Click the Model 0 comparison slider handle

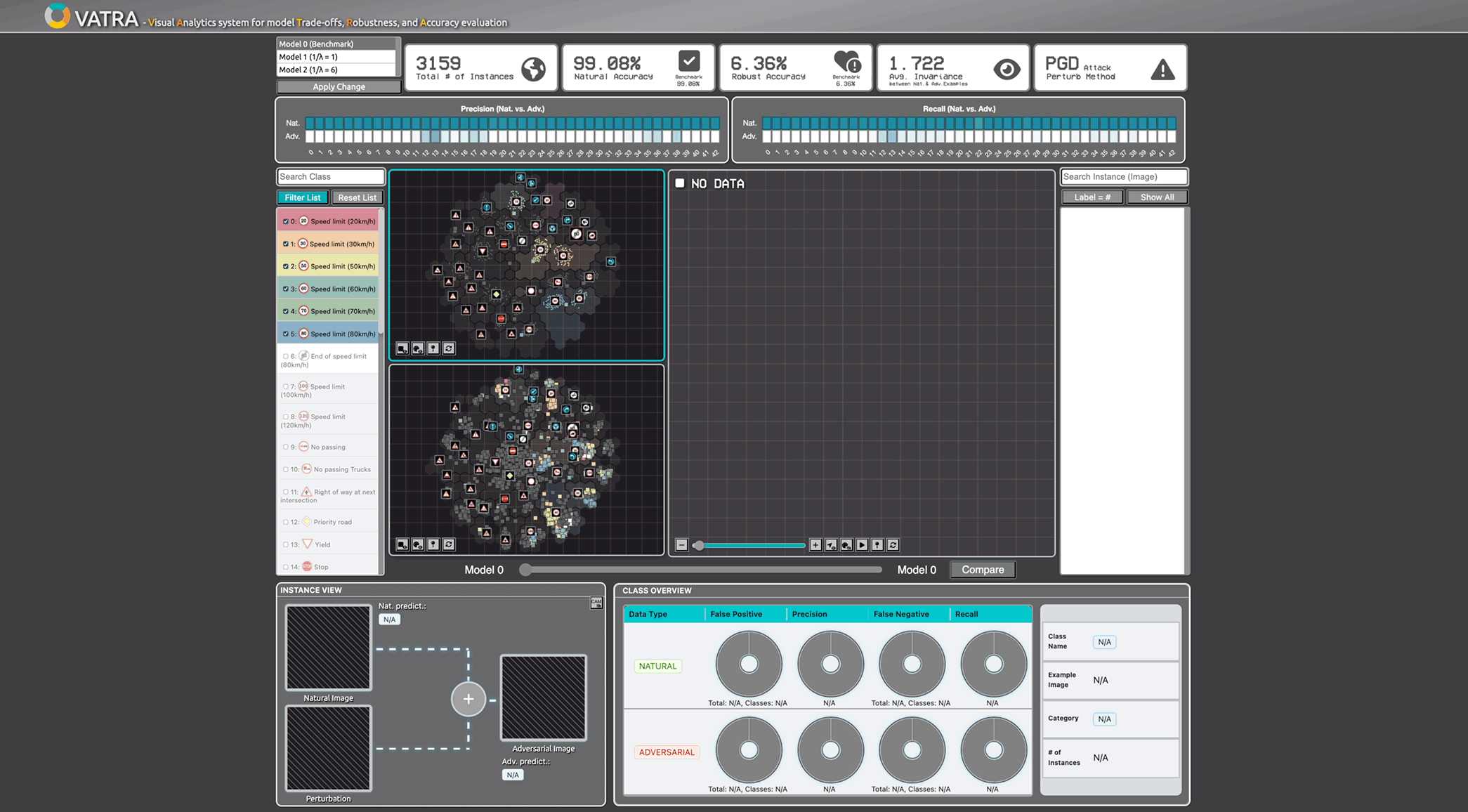click(525, 570)
